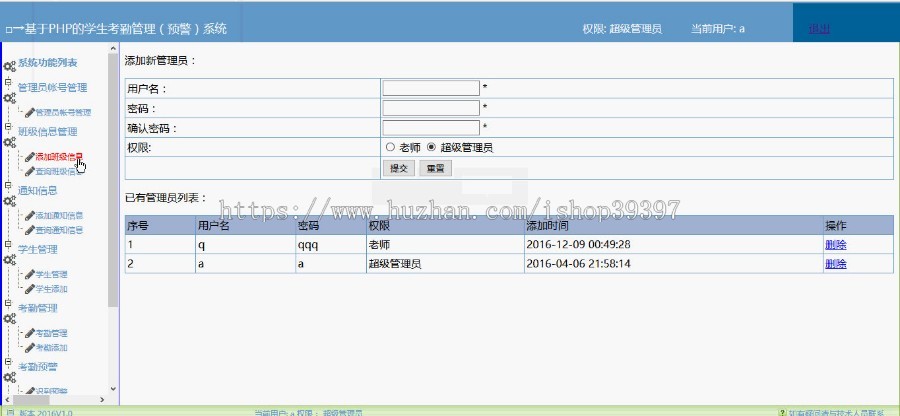This screenshot has width=900, height=416.
Task: Click the 添加新管理员 heading text
Action: tap(161, 60)
